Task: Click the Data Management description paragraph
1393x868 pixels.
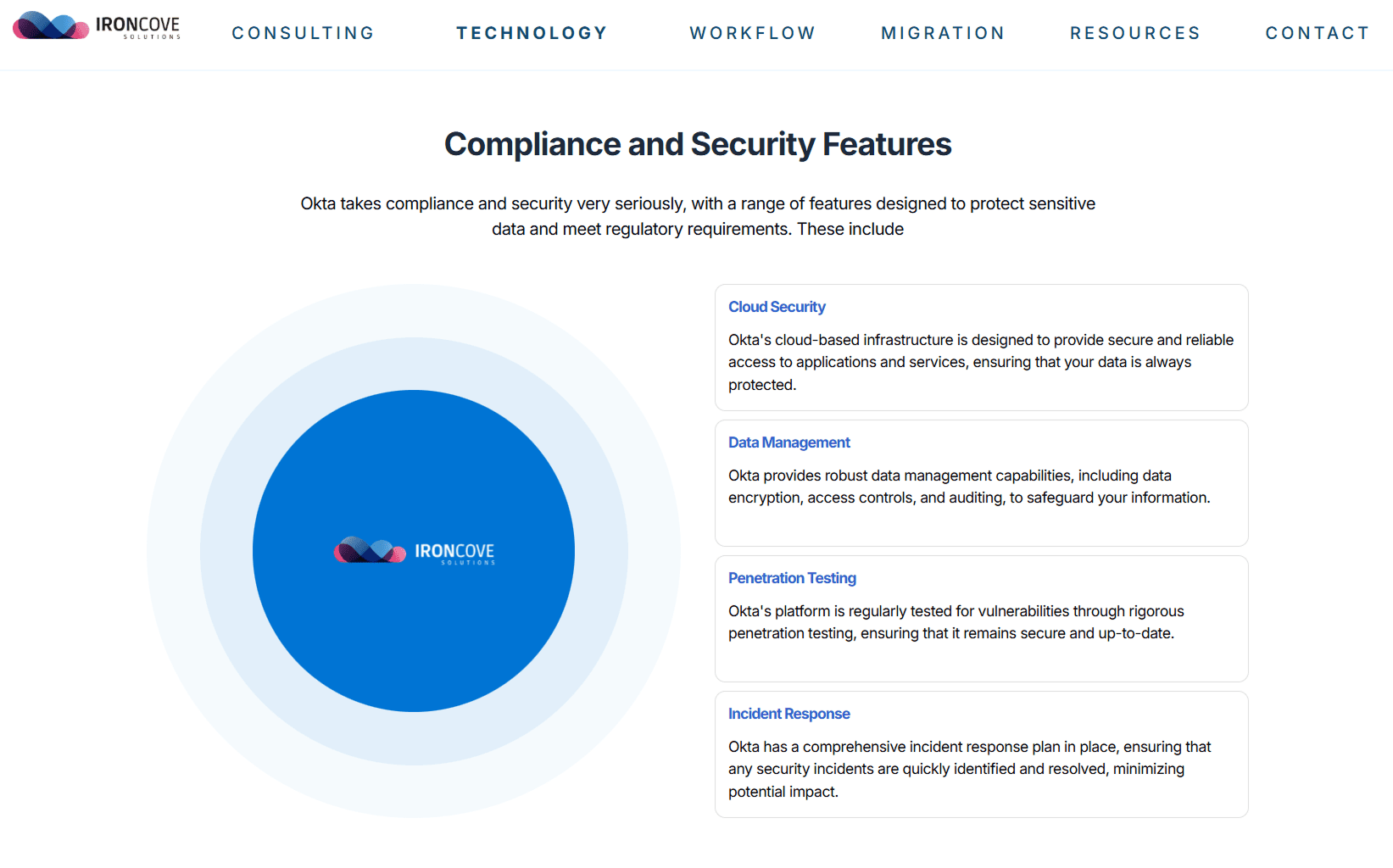Action: click(x=968, y=487)
